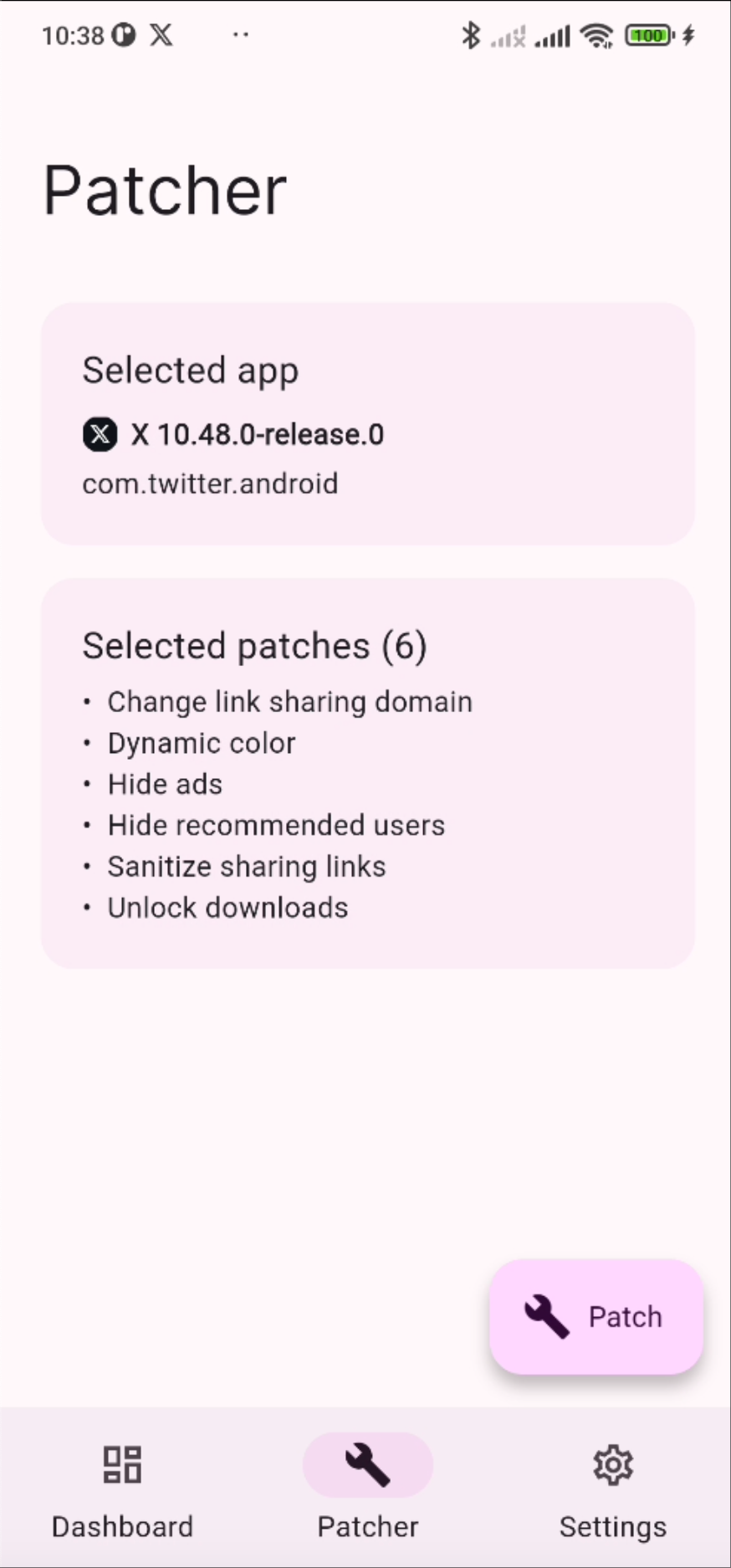
Task: Click the Dashboard grid icon
Action: click(x=122, y=1464)
